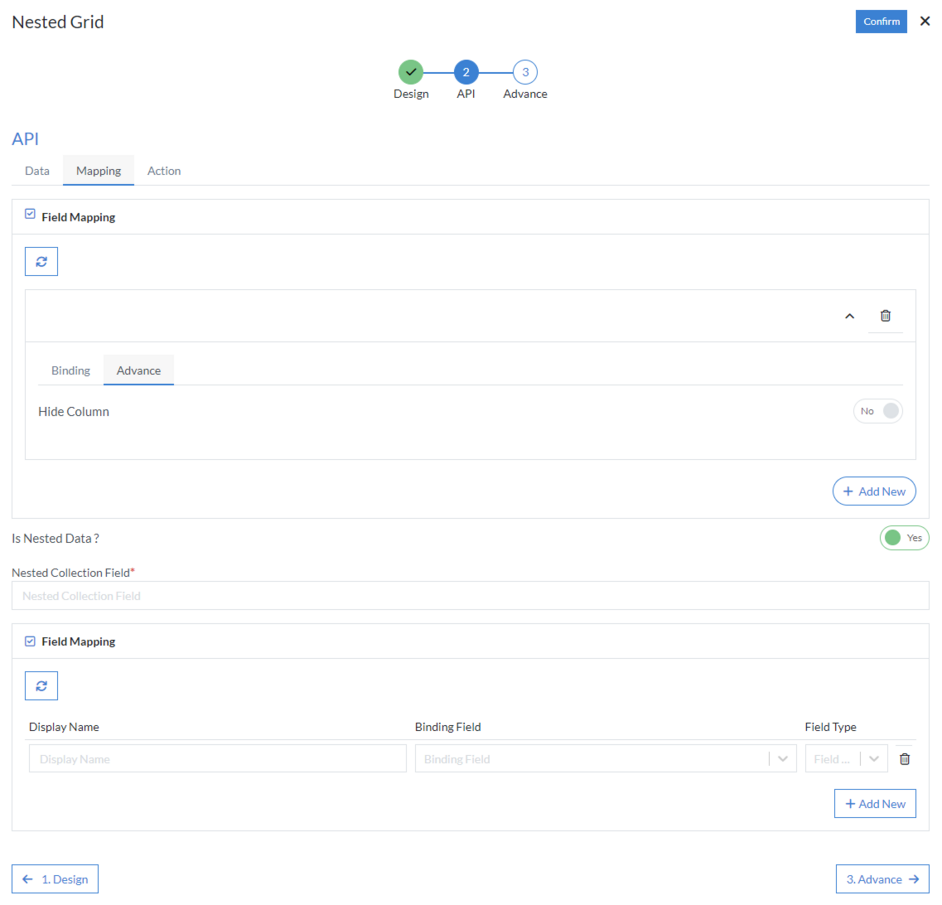Select step 2 API circle
The height and width of the screenshot is (905, 942).
tap(466, 72)
